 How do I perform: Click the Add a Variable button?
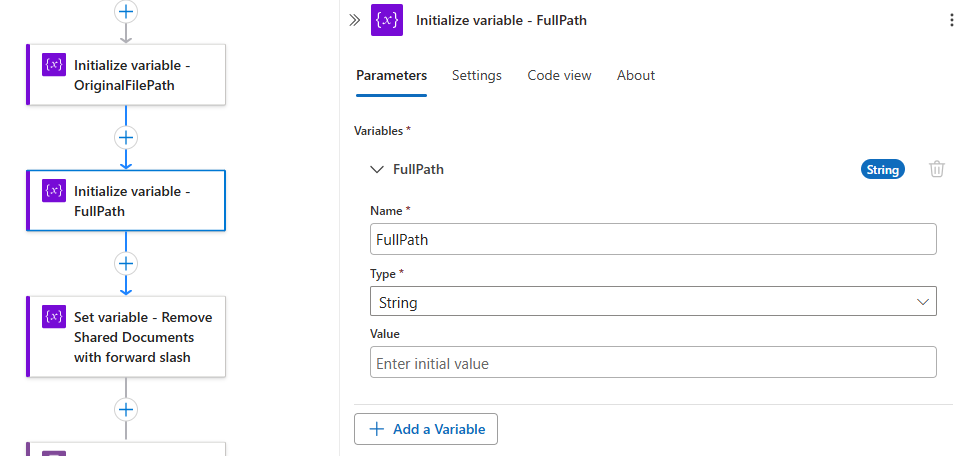tap(426, 429)
